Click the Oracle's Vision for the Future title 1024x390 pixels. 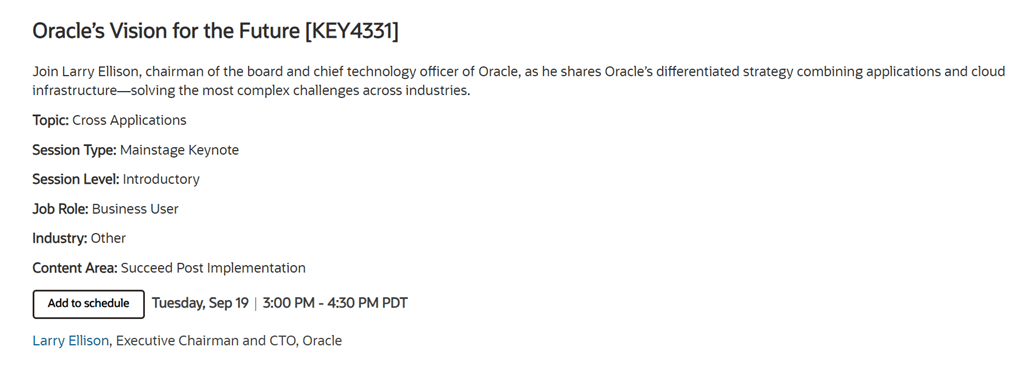pos(167,31)
